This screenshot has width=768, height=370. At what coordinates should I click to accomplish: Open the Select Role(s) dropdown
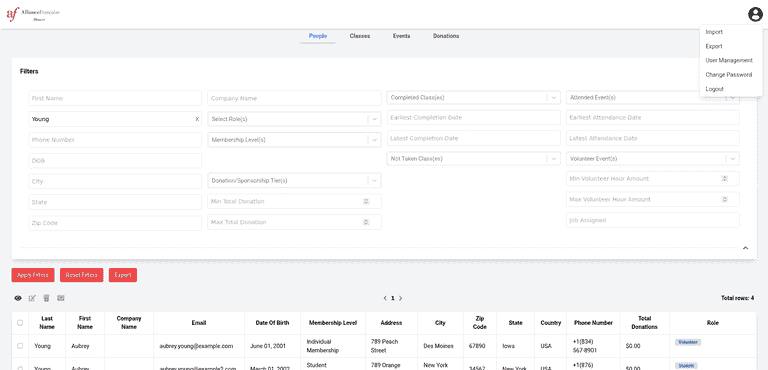pyautogui.click(x=294, y=119)
